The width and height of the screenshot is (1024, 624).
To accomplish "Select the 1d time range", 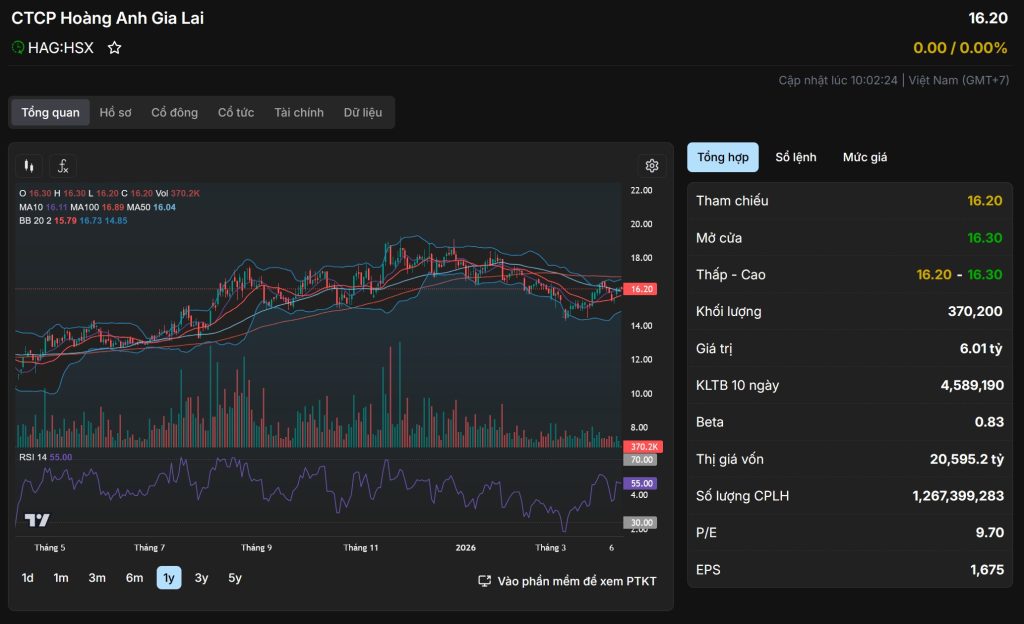I will (x=28, y=578).
